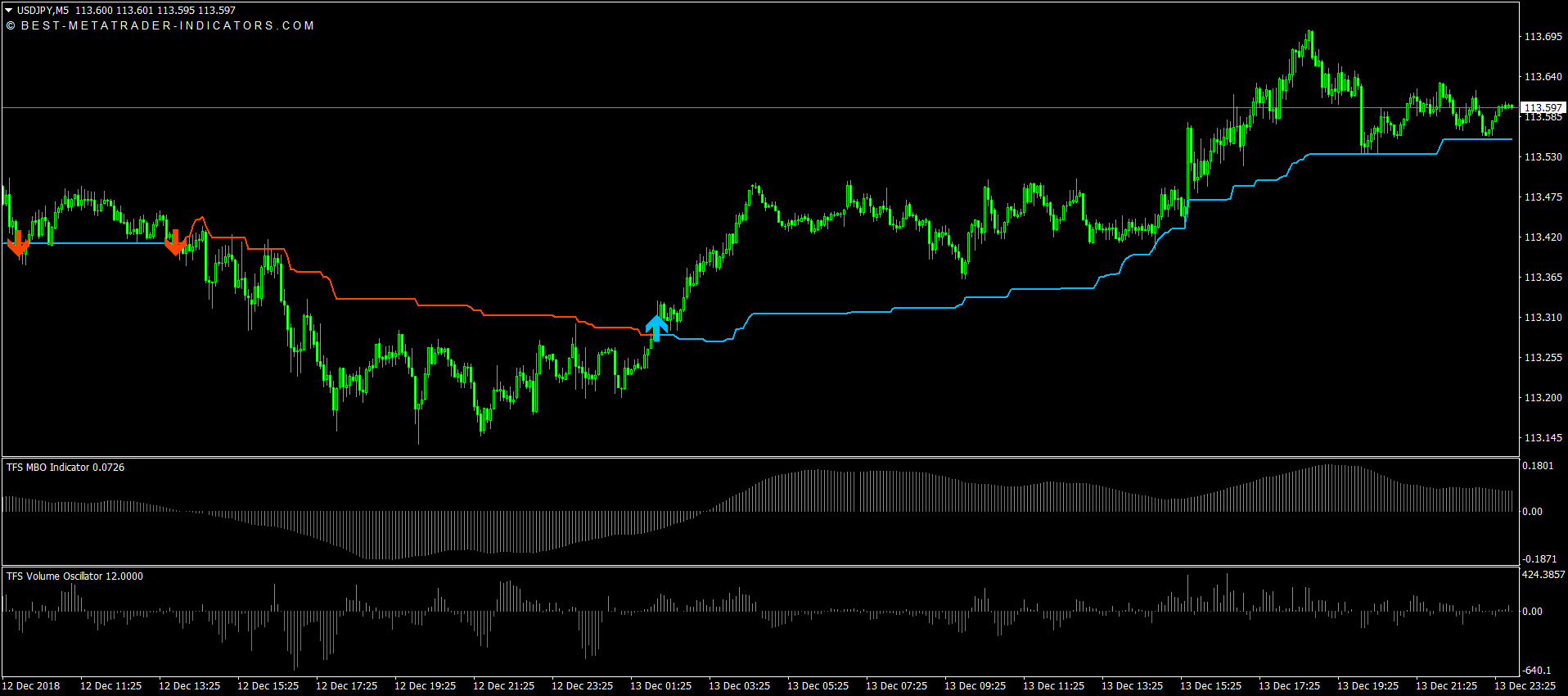Screen dimensions: 1568x696
Task: Click the -640.1 volume oscillator scale value
Action: [x=1536, y=671]
